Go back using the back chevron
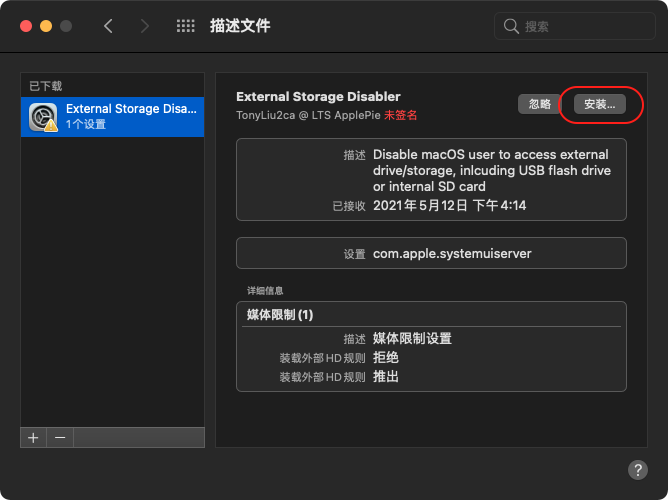Viewport: 668px width, 500px height. [x=108, y=26]
